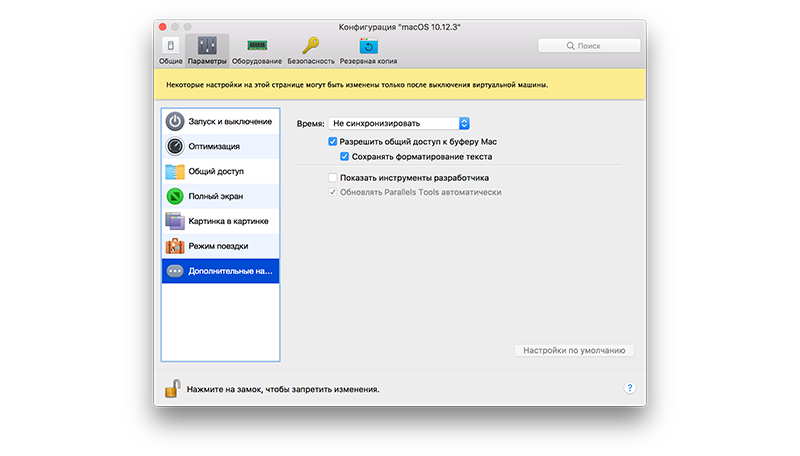The height and width of the screenshot is (456, 800).
Task: Select Режим поездки sidebar item
Action: pyautogui.click(x=220, y=245)
